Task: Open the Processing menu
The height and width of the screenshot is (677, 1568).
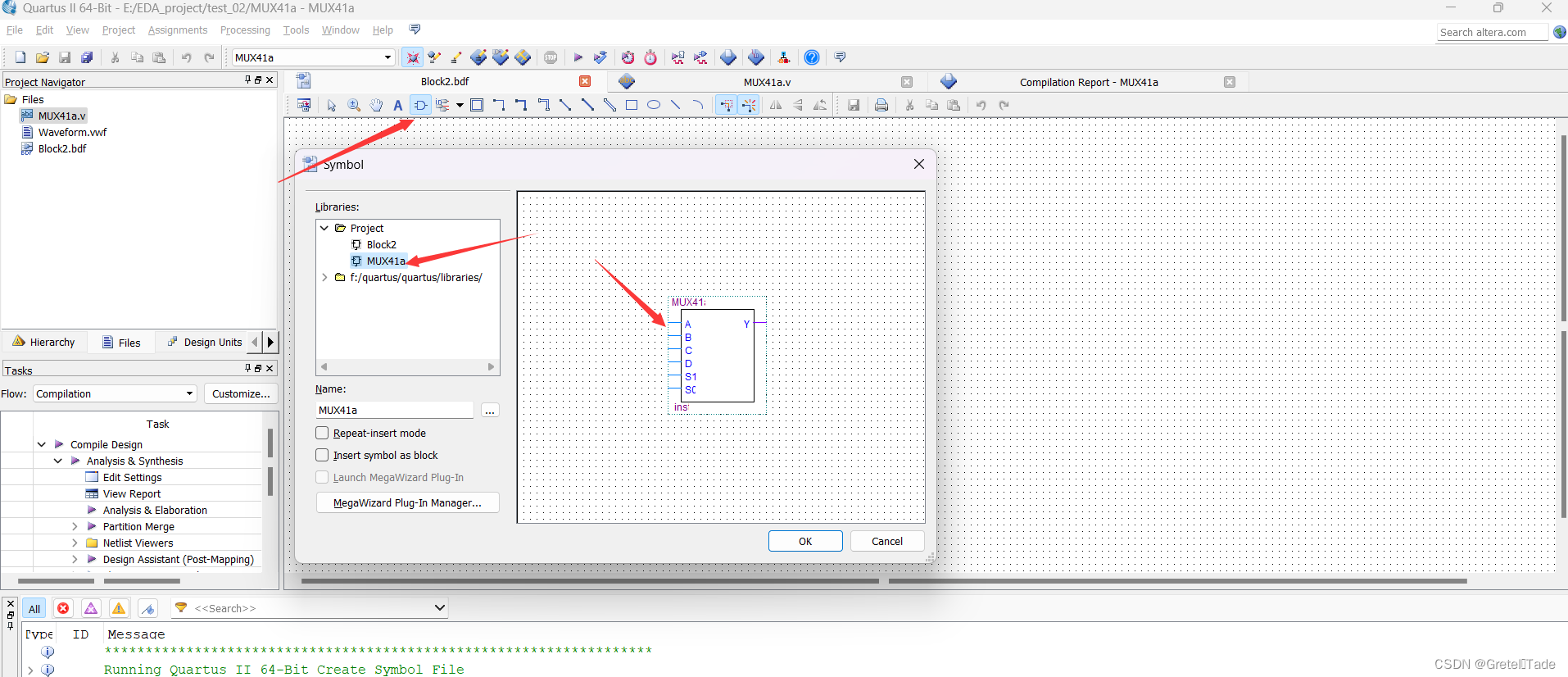Action: pyautogui.click(x=245, y=30)
